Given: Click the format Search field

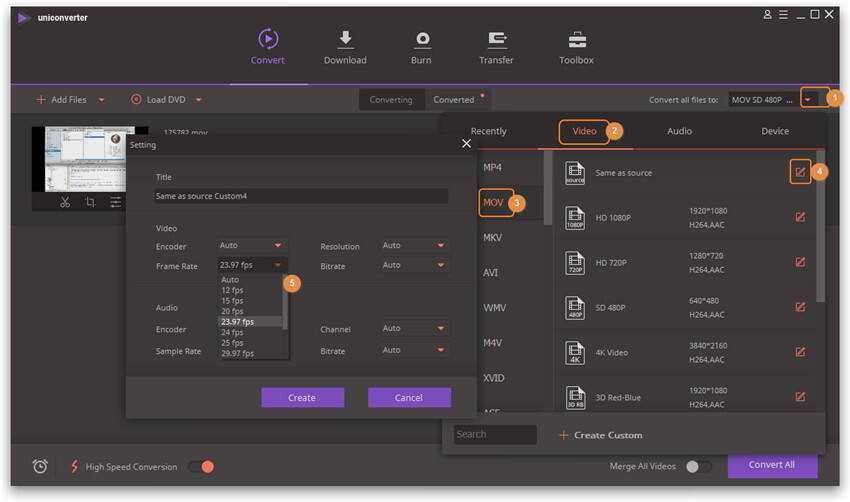Looking at the screenshot, I should (x=495, y=434).
